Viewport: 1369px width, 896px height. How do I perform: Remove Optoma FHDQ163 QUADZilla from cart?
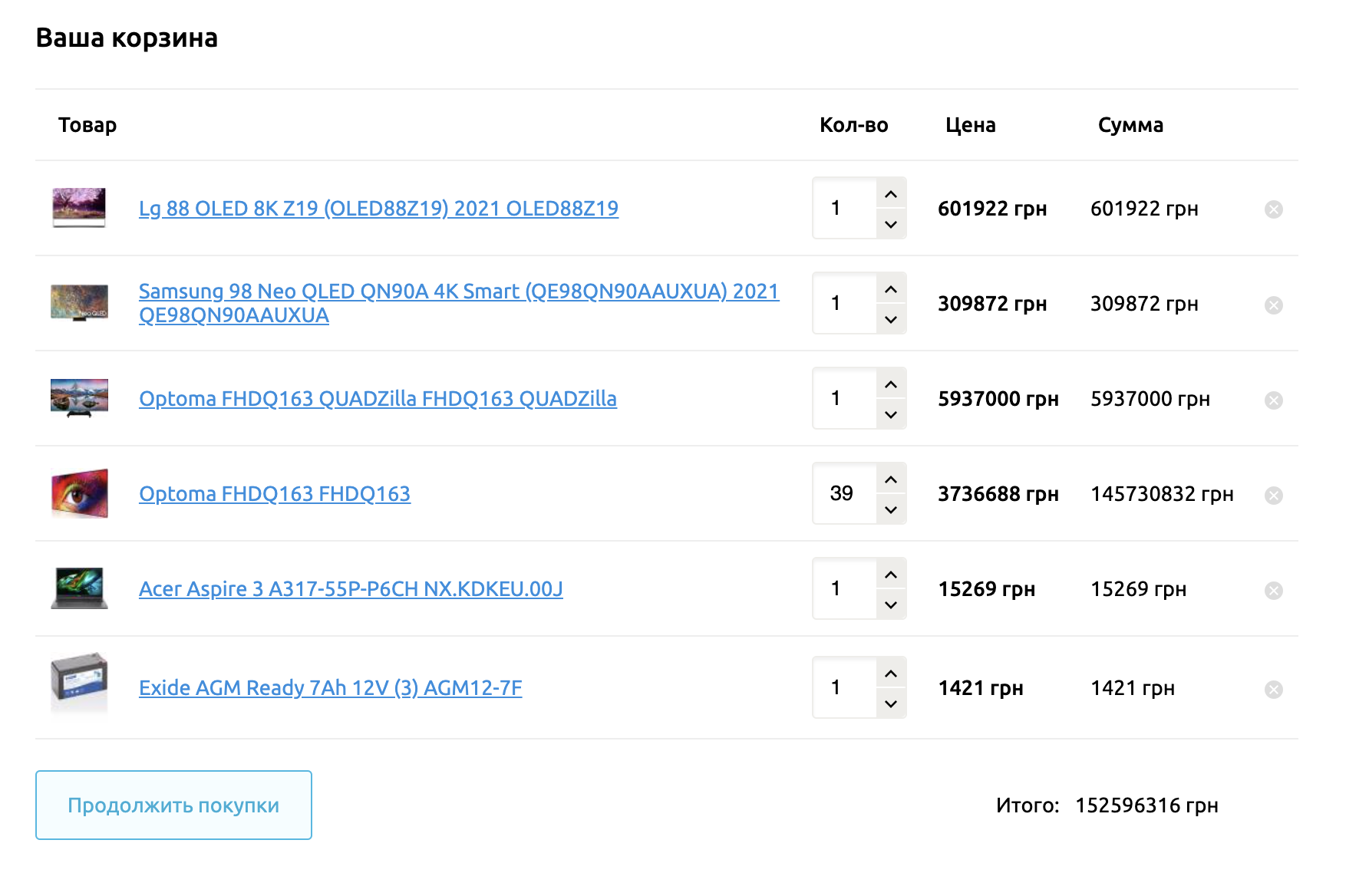[x=1273, y=400]
